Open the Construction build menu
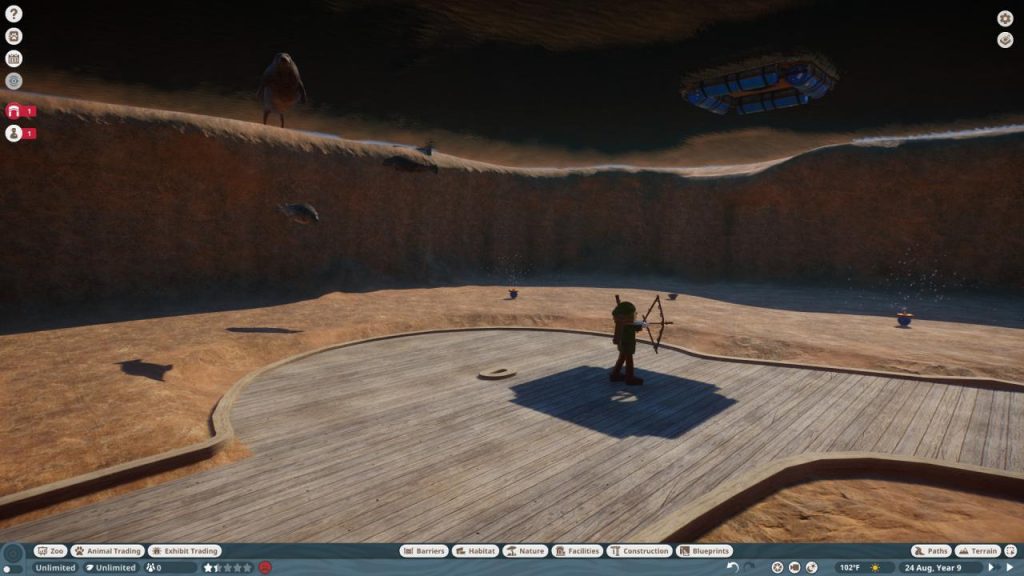The image size is (1024, 576). (x=639, y=551)
